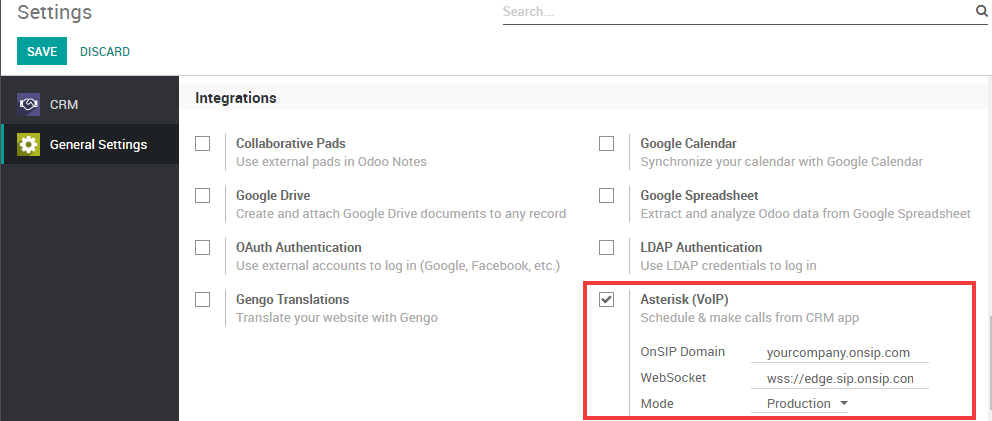Tick the Google Spreadsheet checkbox
The image size is (992, 421).
606,195
